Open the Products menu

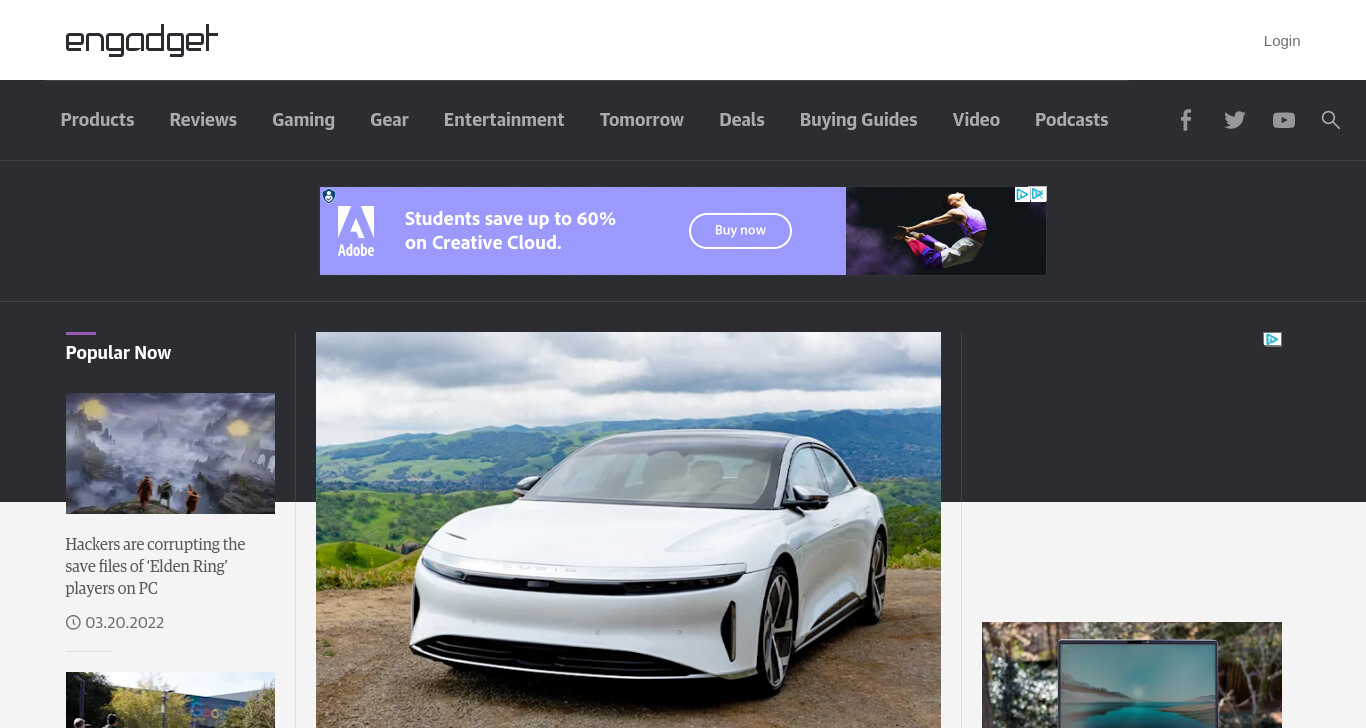(x=97, y=120)
